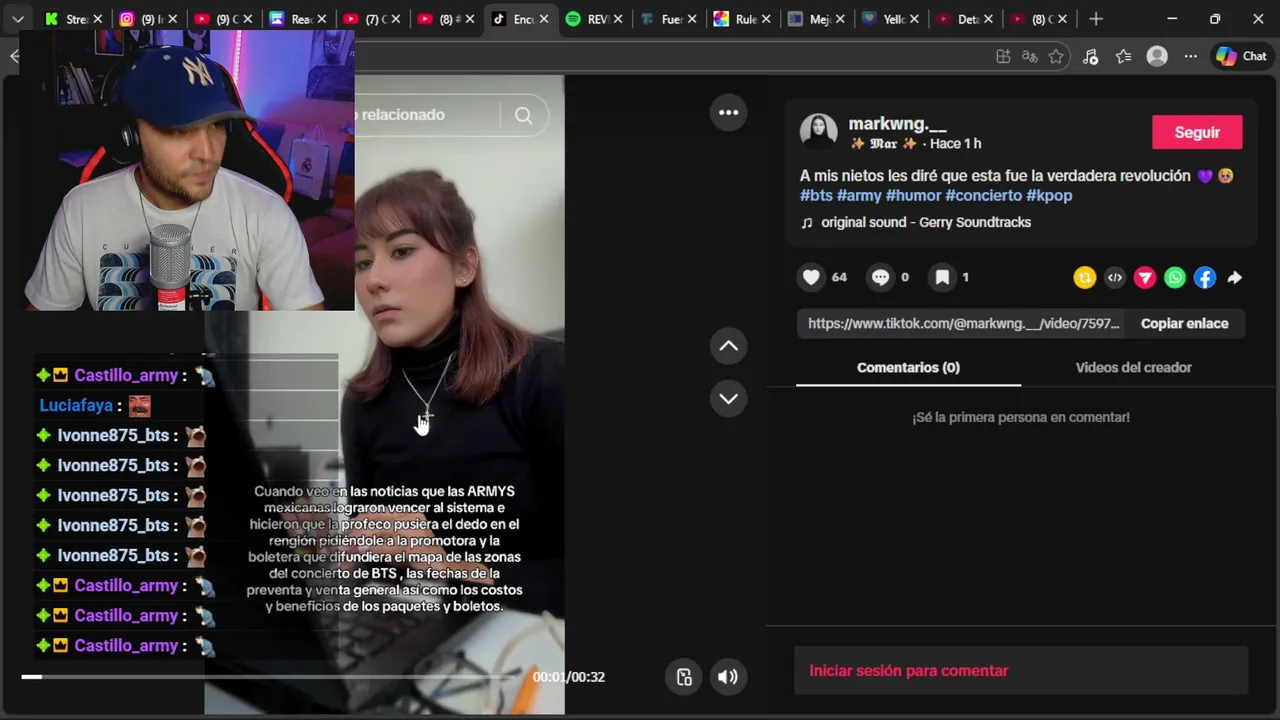Click the browser profile icon
This screenshot has width=1280, height=720.
[1157, 57]
